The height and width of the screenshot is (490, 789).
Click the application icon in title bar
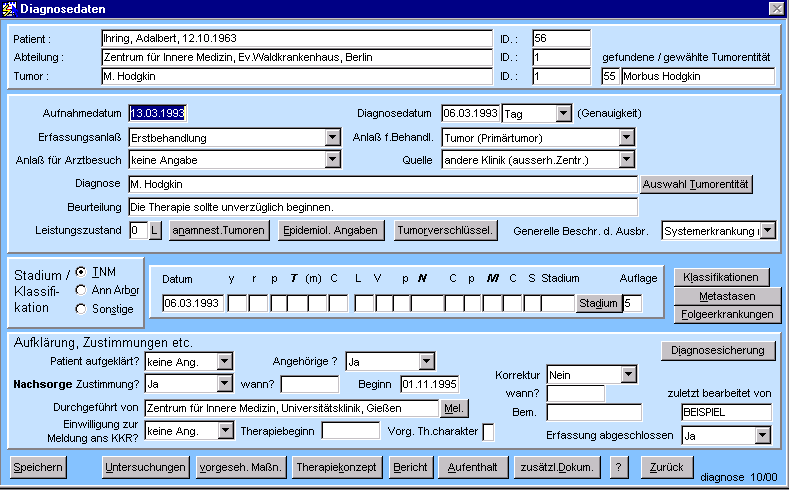[x=10, y=9]
